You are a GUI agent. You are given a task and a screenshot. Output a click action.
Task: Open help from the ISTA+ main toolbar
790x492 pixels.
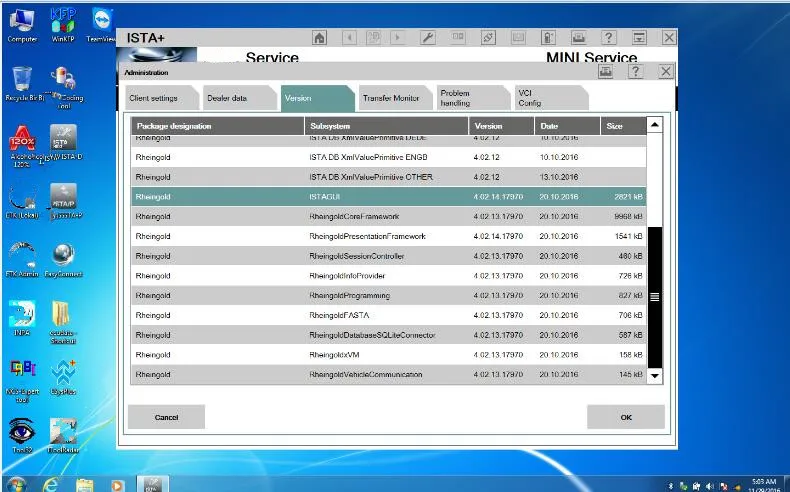(609, 38)
